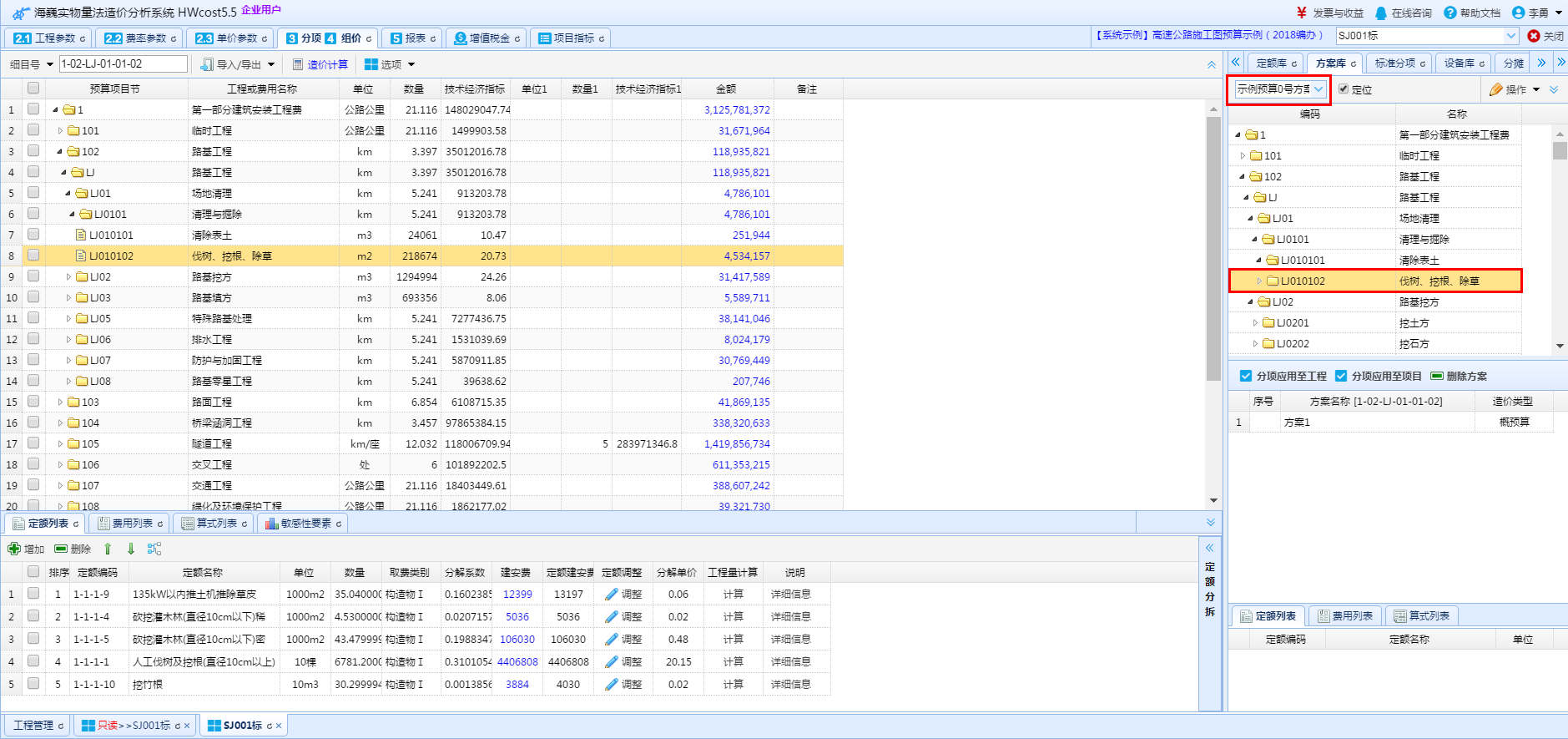The image size is (1568, 739).
Task: Switch to the 费用列表 tab
Action: [x=131, y=524]
